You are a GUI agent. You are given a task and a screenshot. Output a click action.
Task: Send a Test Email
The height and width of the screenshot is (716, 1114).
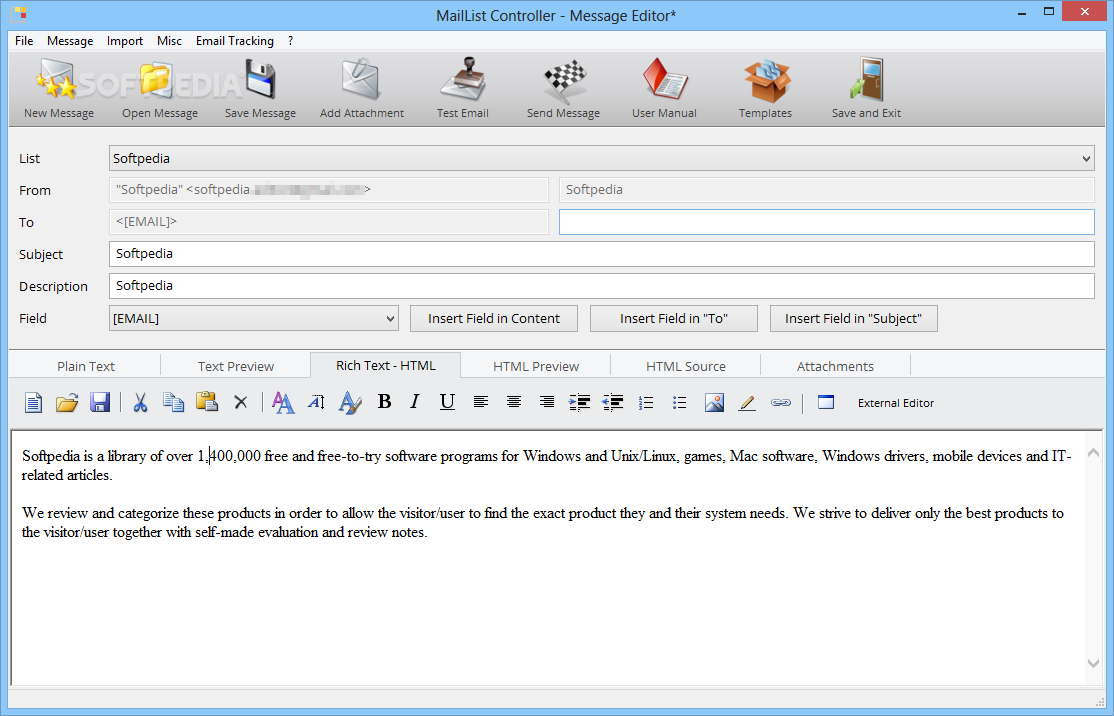(463, 89)
